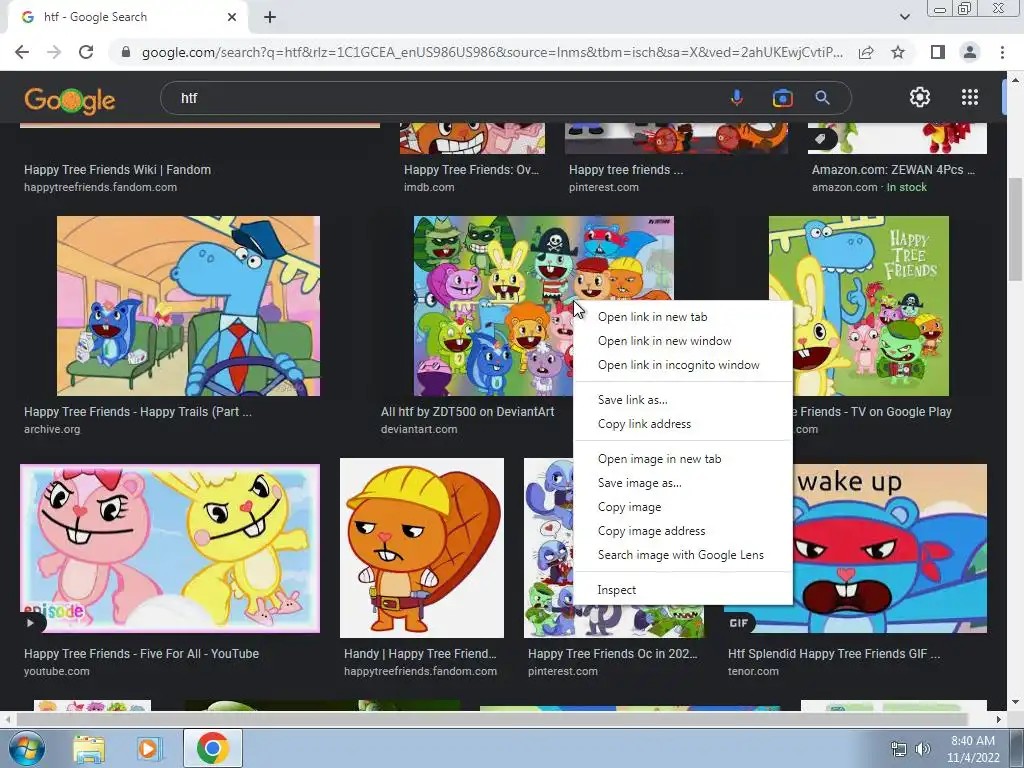Open All htf by ZDT500 thumbnail
Screen dimensions: 1024x768
(493, 306)
